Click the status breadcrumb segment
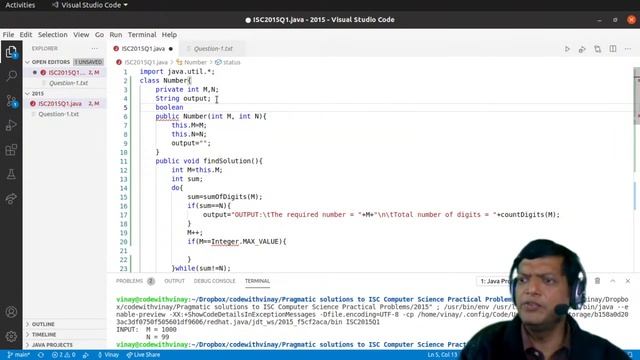 coord(228,62)
